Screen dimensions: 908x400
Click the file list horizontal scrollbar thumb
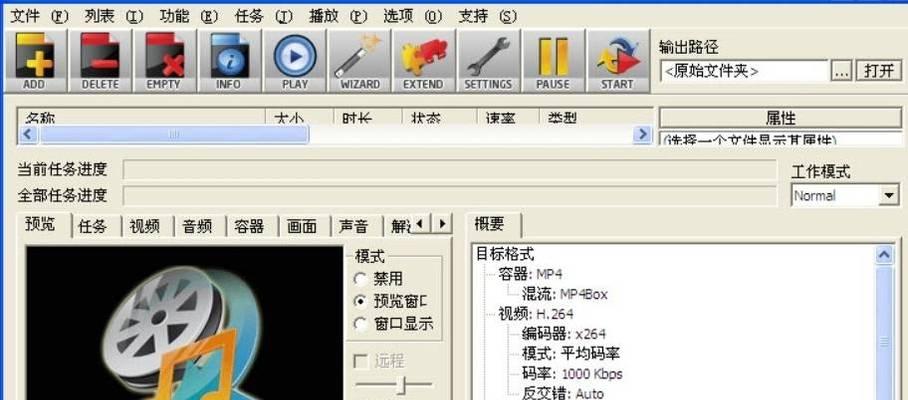(x=174, y=135)
